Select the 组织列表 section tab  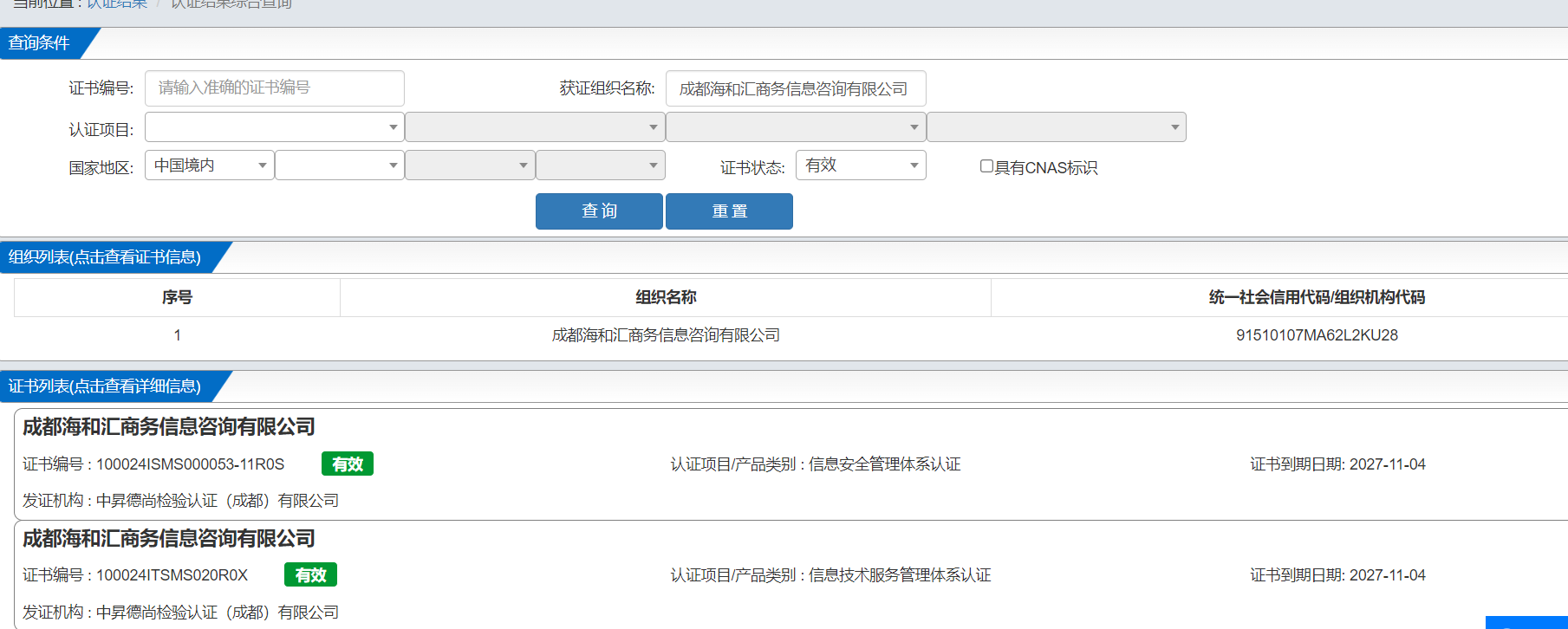click(105, 257)
